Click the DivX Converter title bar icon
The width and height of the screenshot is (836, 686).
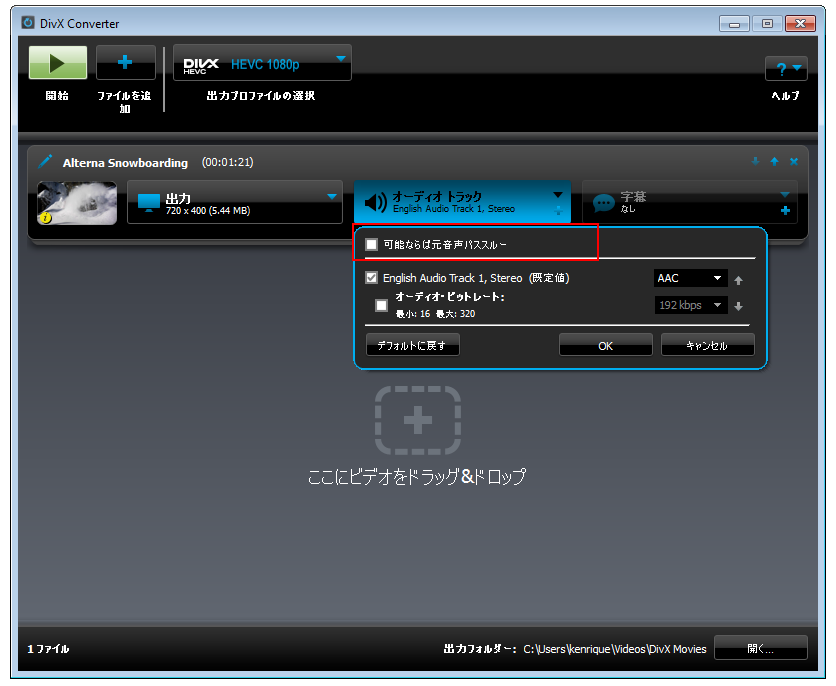(x=28, y=23)
